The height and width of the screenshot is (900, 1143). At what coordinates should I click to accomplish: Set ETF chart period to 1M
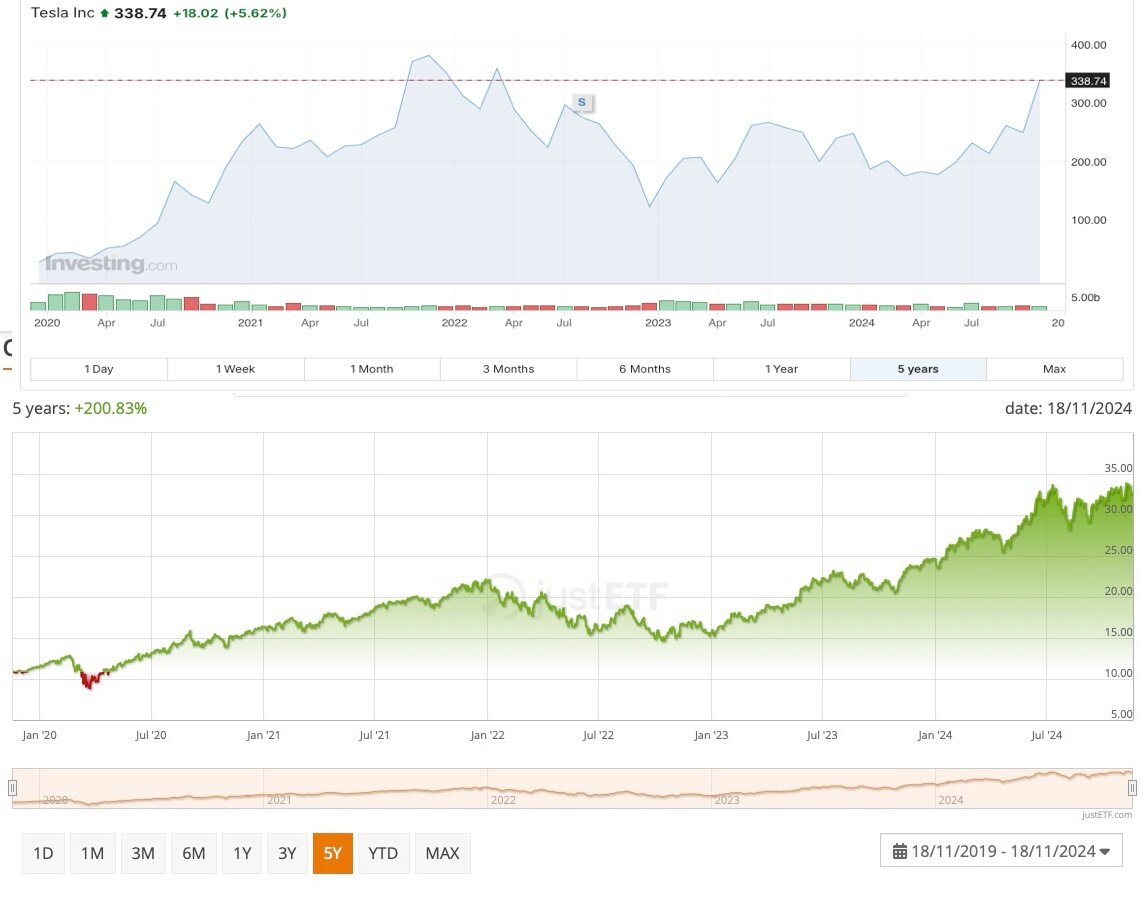pyautogui.click(x=93, y=853)
